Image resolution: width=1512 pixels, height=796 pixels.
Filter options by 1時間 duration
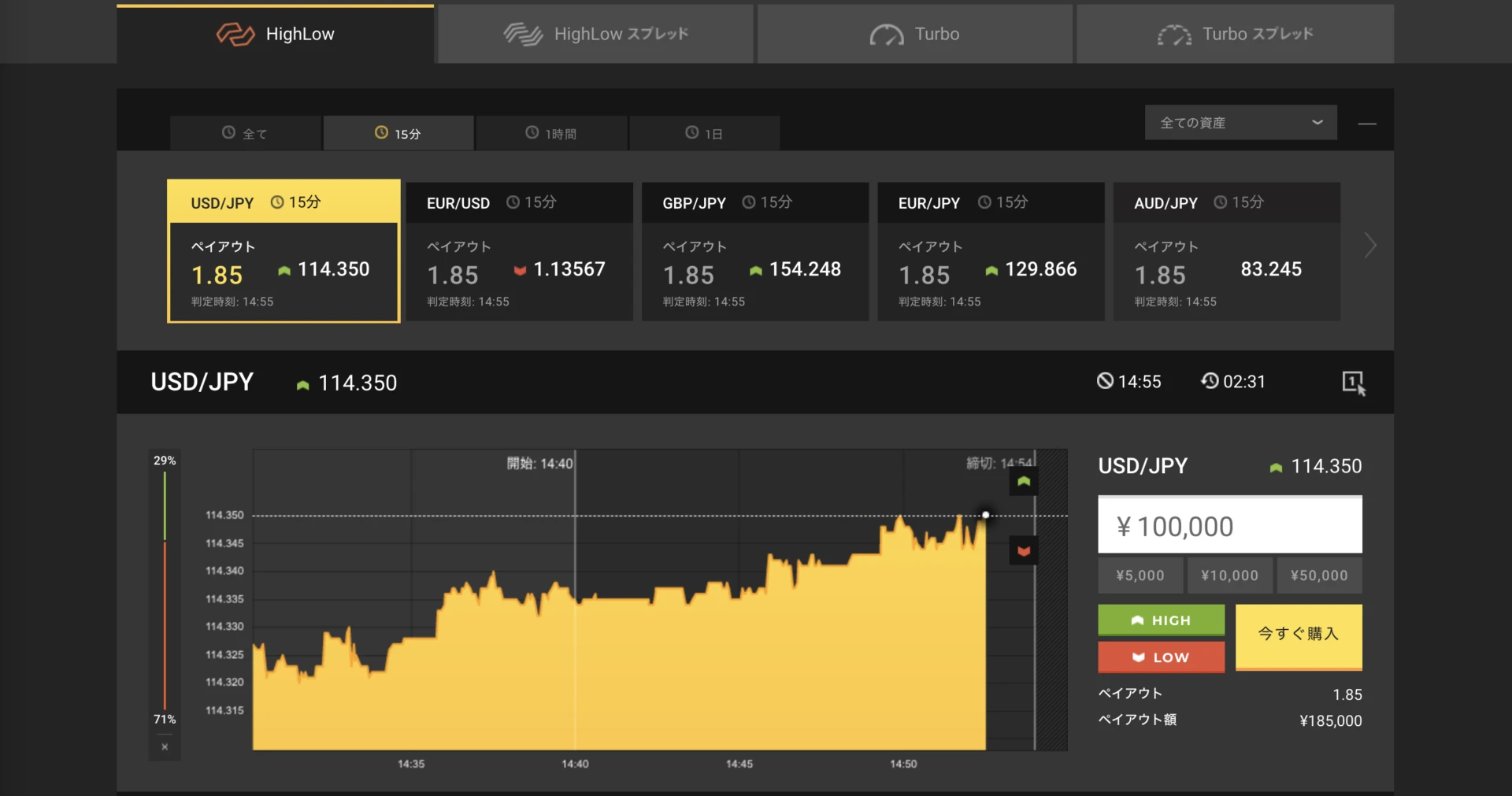point(551,134)
